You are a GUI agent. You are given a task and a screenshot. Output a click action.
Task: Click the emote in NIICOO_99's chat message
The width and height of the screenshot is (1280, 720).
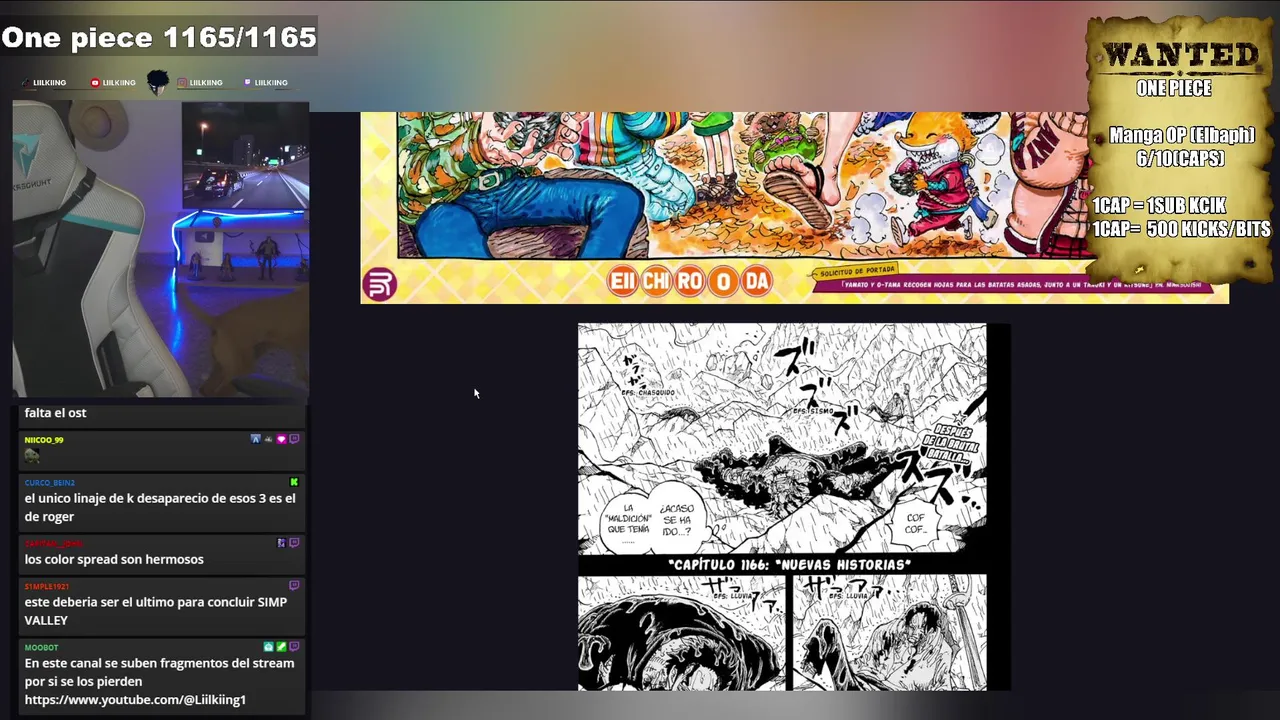click(x=32, y=456)
